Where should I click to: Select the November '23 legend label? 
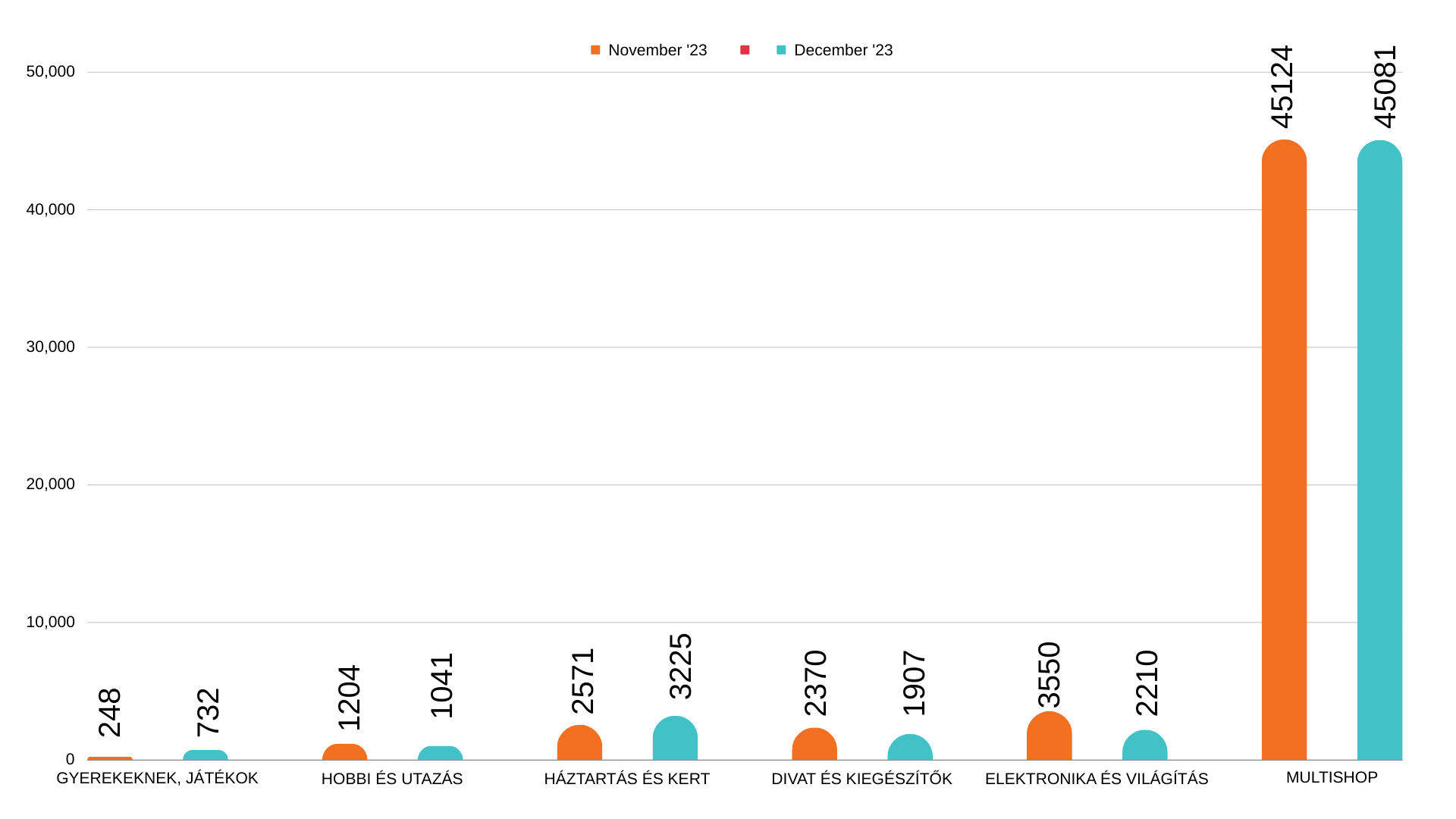(x=657, y=50)
